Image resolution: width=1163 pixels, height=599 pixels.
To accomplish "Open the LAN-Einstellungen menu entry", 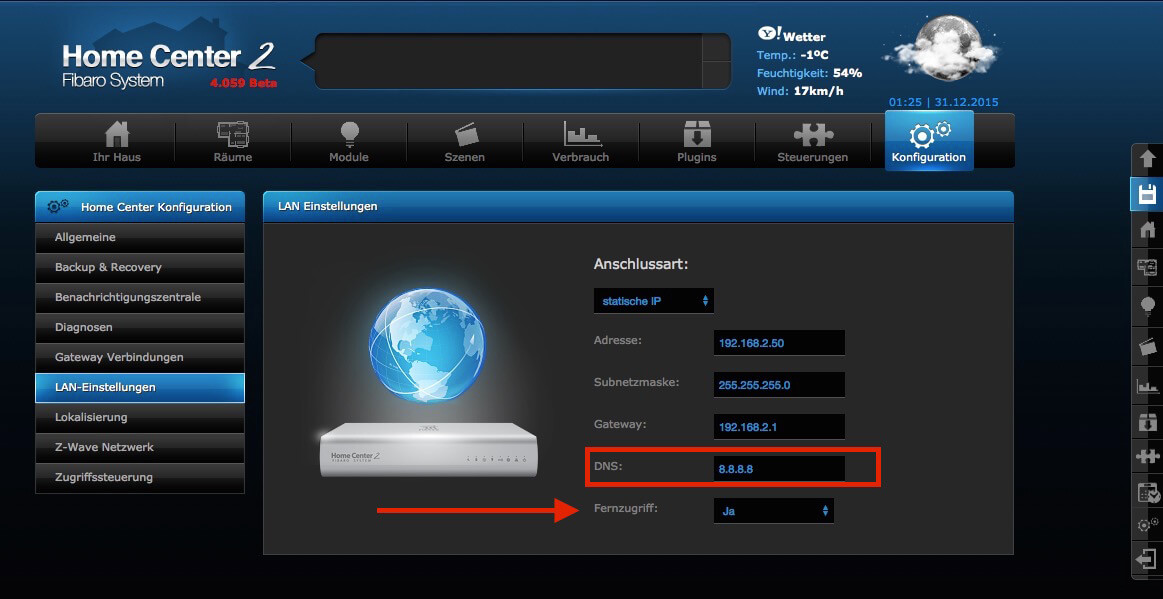I will point(139,387).
